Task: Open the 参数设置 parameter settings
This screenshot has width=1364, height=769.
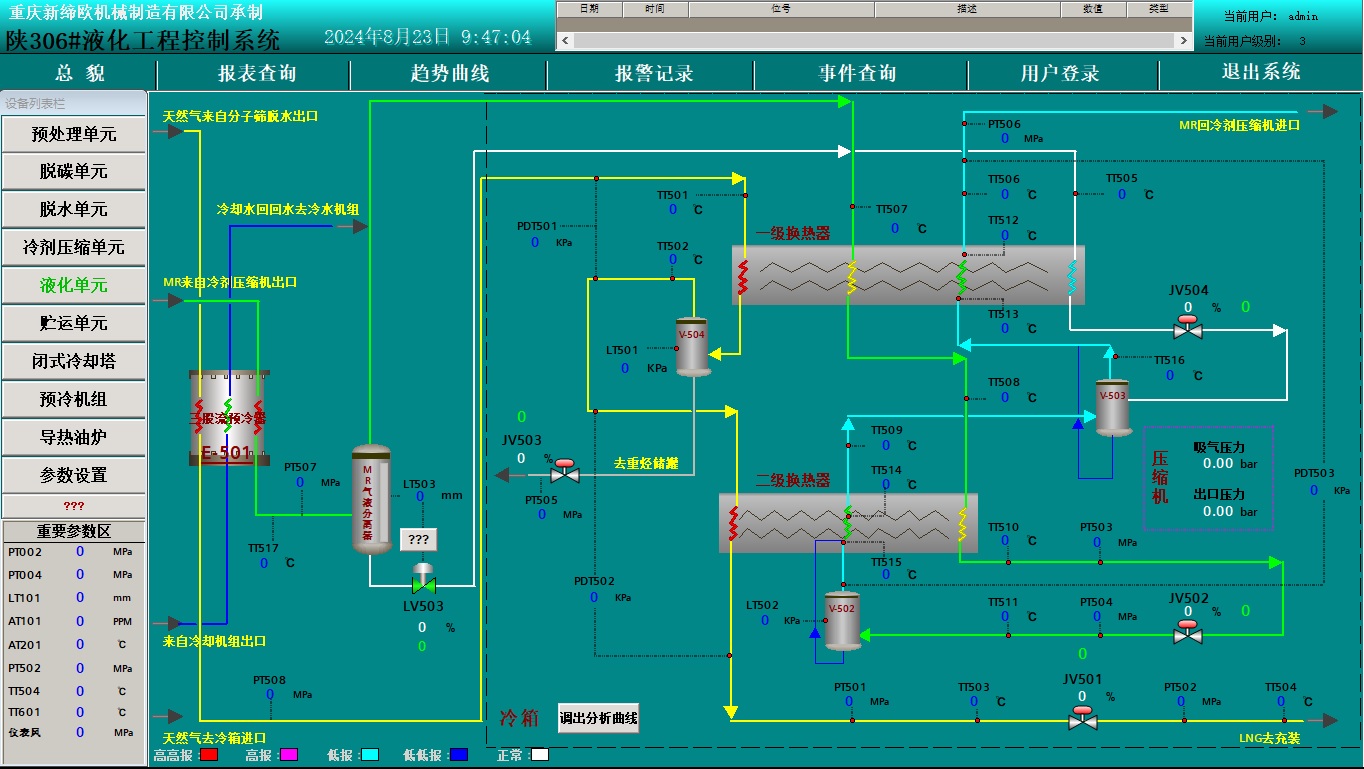Action: click(74, 475)
